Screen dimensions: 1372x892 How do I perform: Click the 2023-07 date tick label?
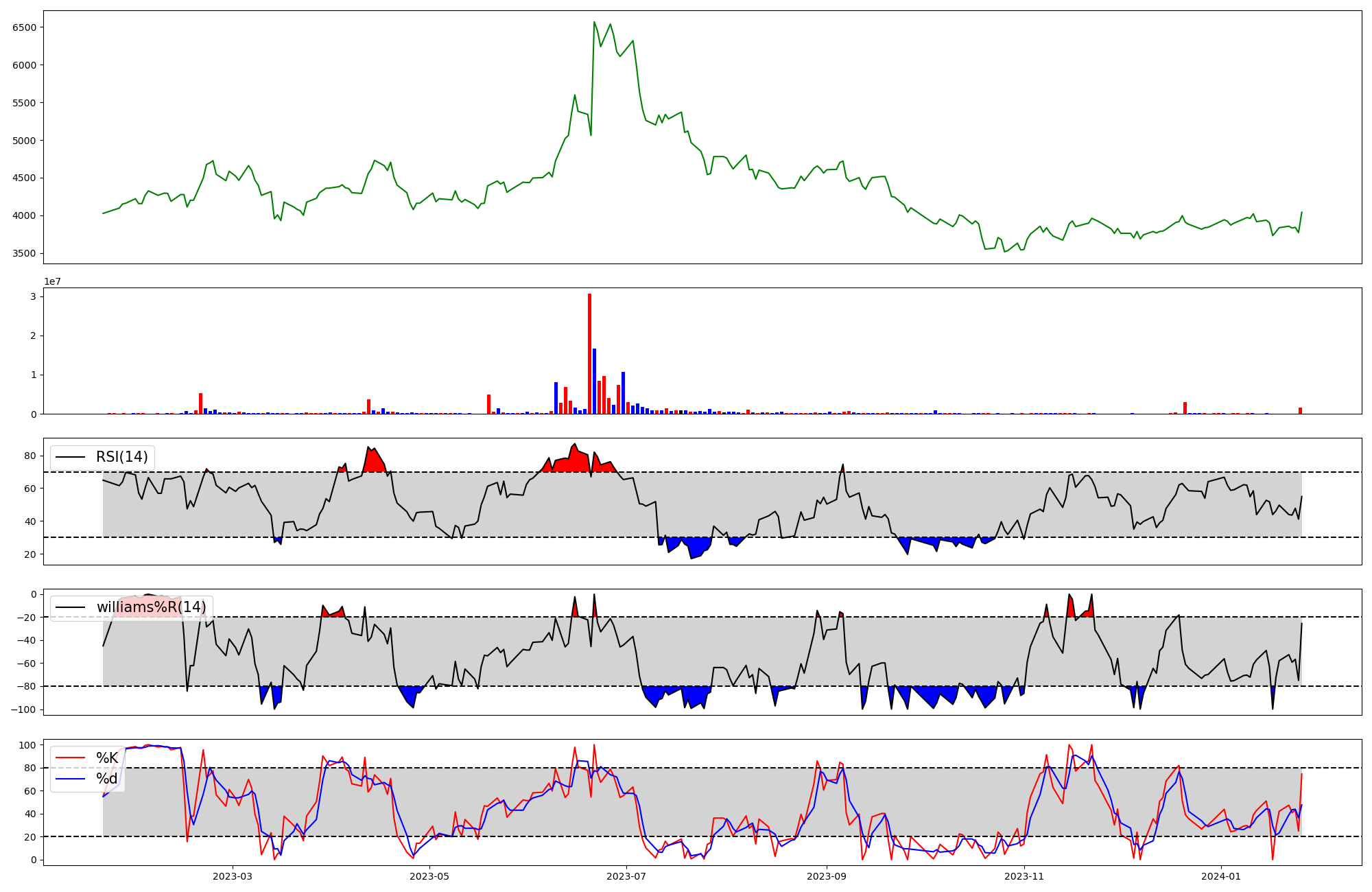click(626, 876)
